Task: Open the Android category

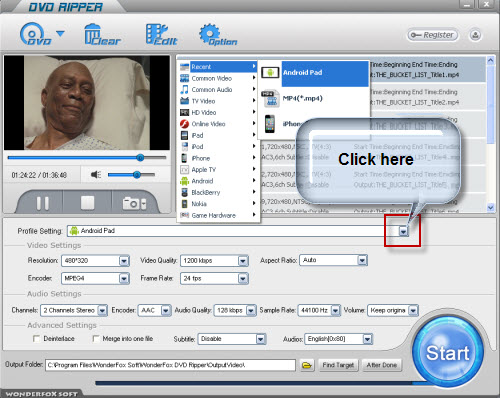Action: pyautogui.click(x=218, y=181)
